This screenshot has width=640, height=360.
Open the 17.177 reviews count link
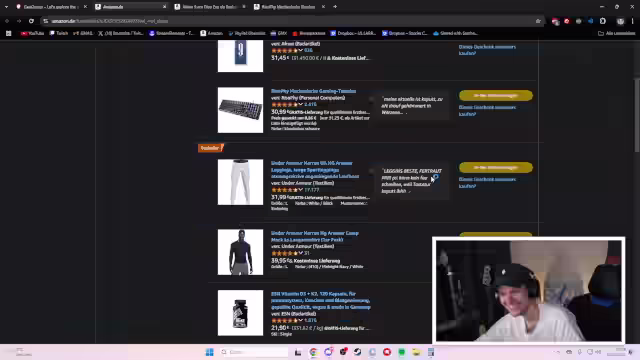(311, 190)
